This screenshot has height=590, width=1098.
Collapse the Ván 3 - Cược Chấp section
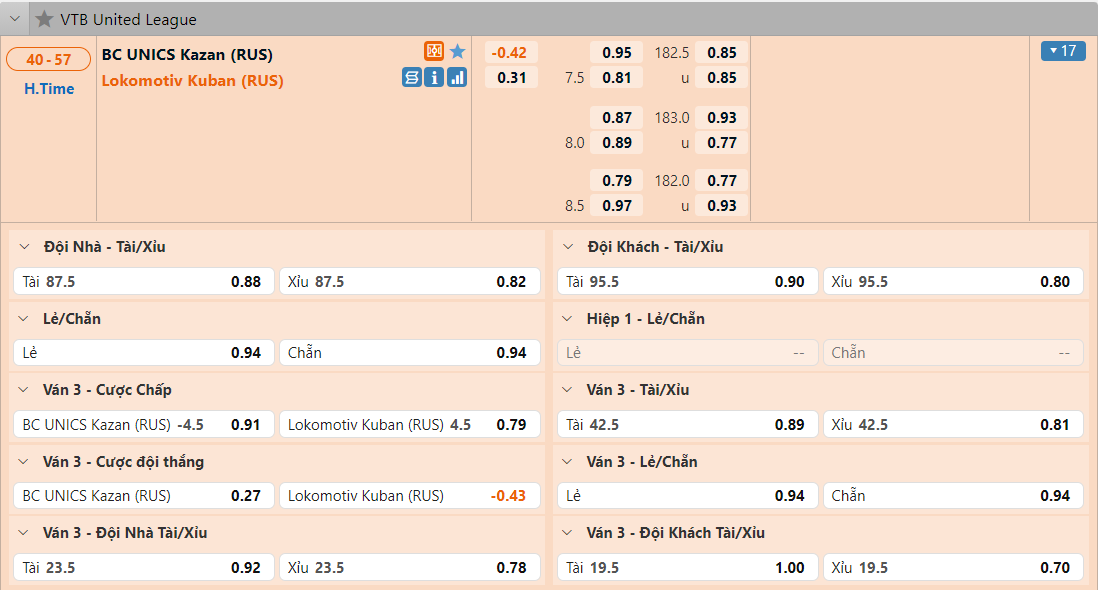coord(25,390)
